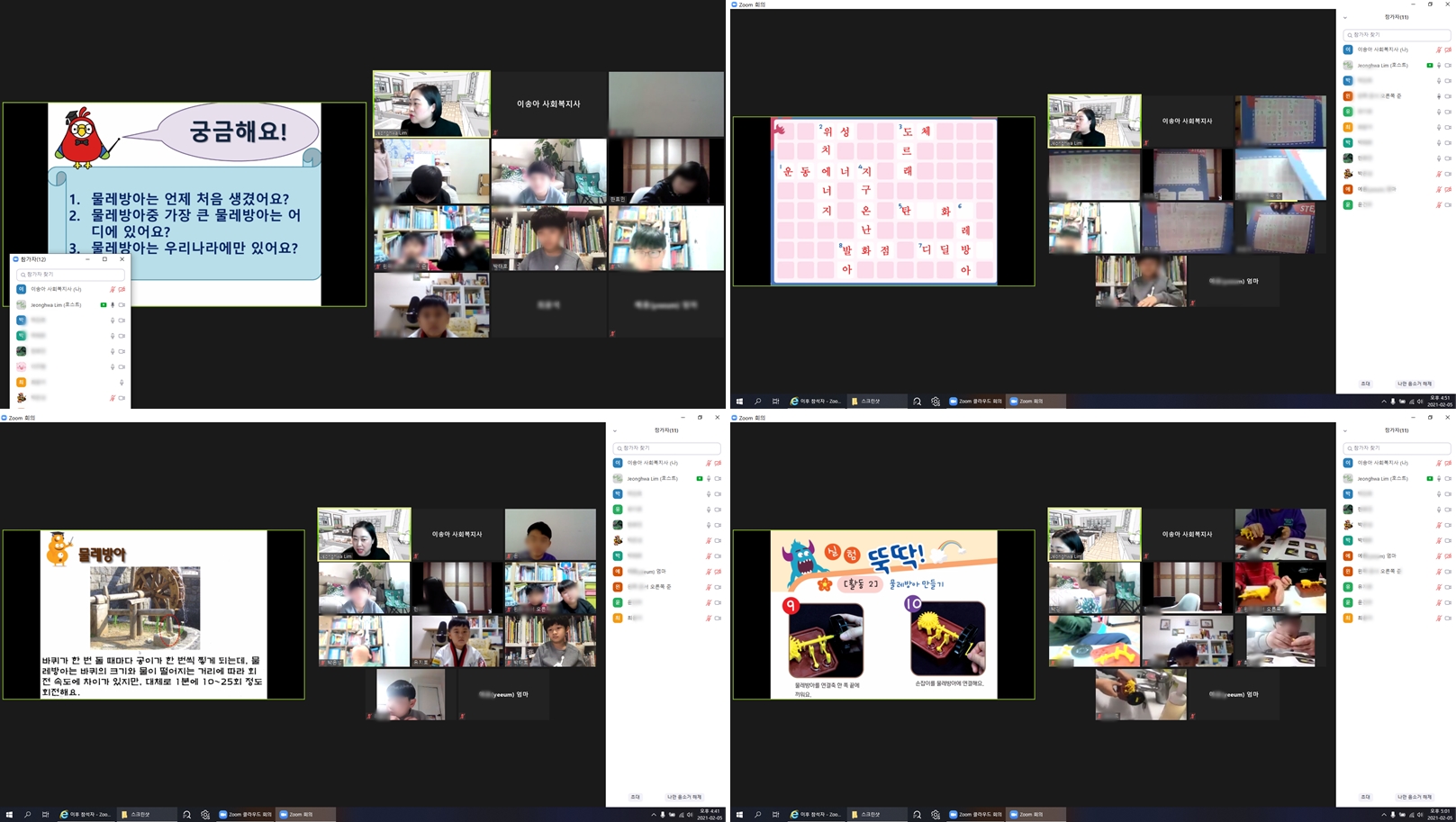Click the pink crossword puzzle shared slide

click(883, 202)
